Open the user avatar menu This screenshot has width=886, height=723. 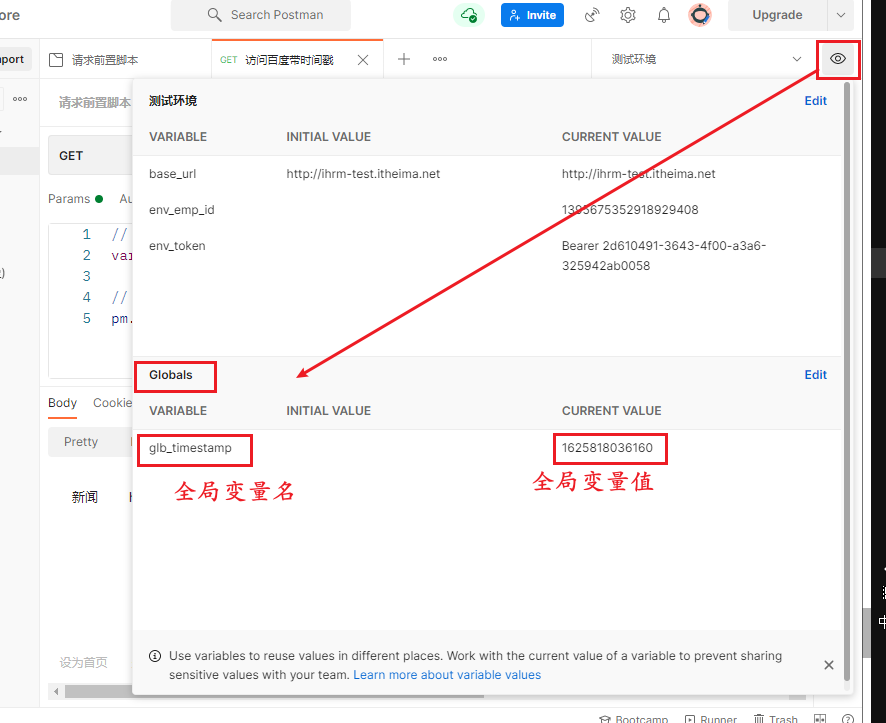[700, 15]
